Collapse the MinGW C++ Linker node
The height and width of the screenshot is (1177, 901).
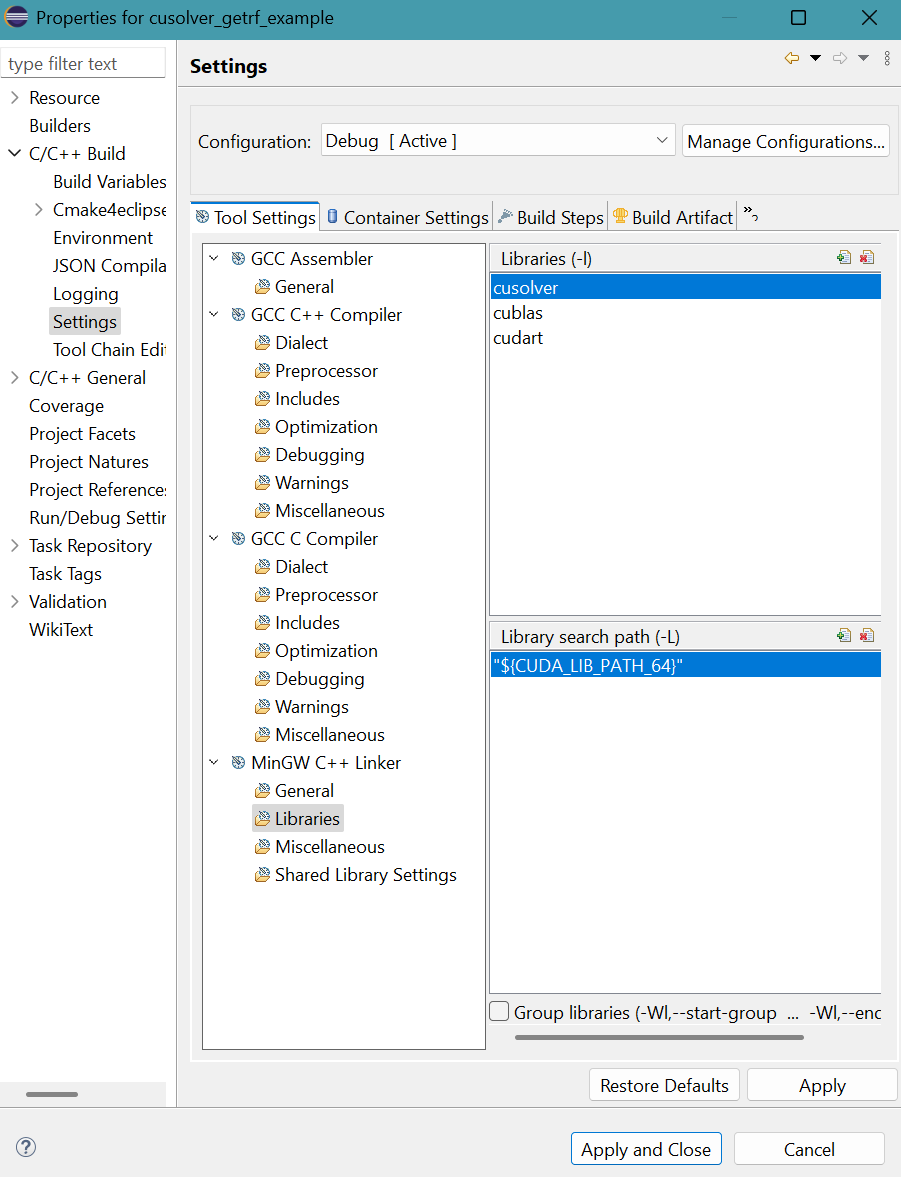coord(214,763)
